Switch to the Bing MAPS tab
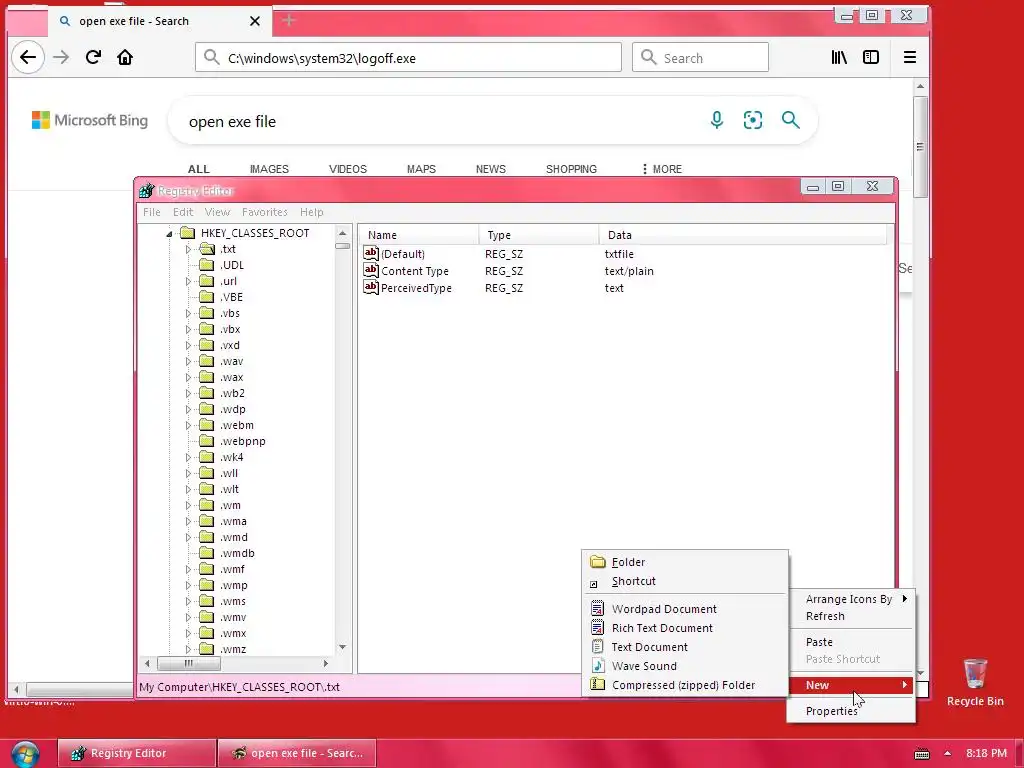This screenshot has width=1024, height=768. coord(421,169)
